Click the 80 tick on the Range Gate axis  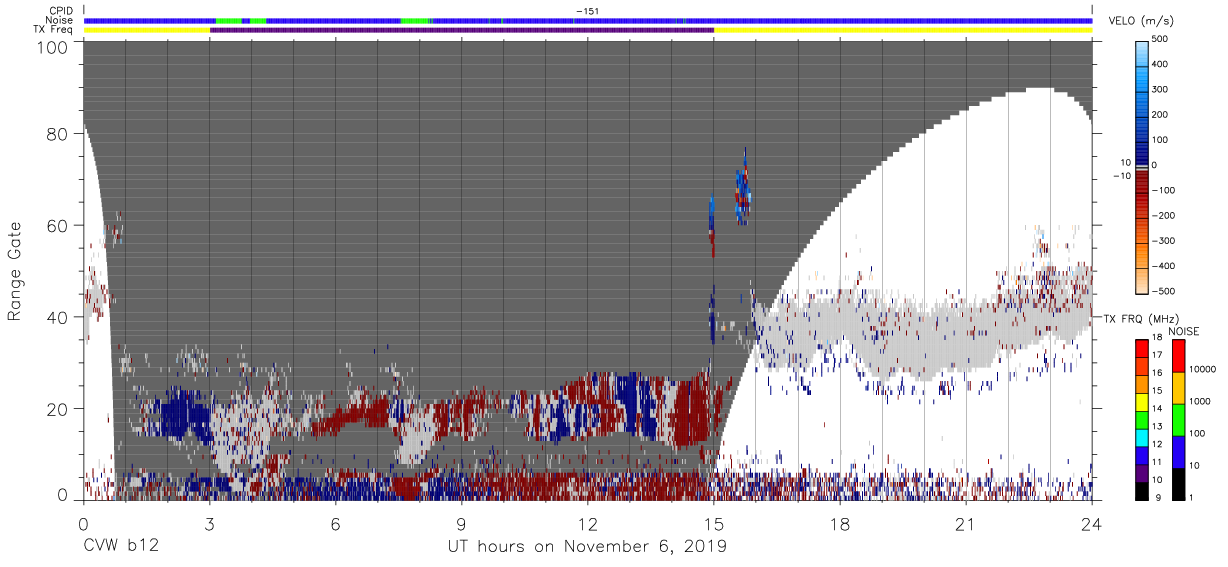point(57,133)
